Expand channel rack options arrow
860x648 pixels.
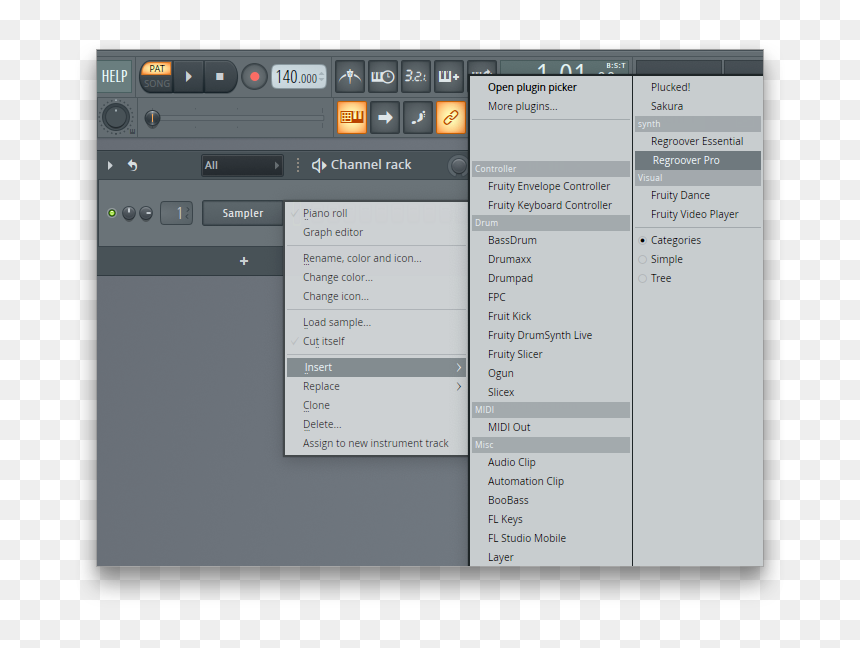(110, 165)
